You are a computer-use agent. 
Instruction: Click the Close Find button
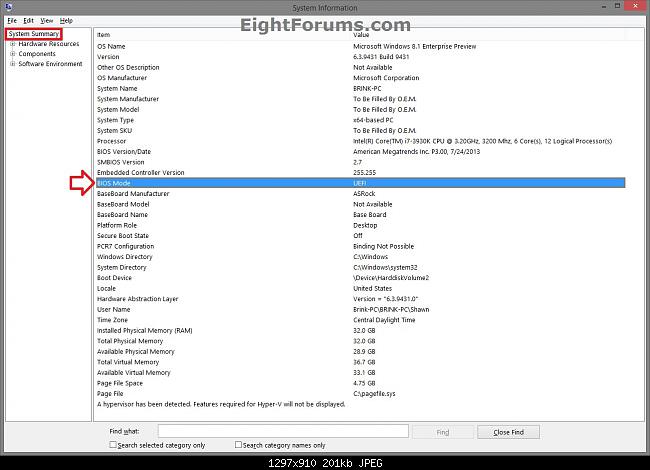[508, 432]
